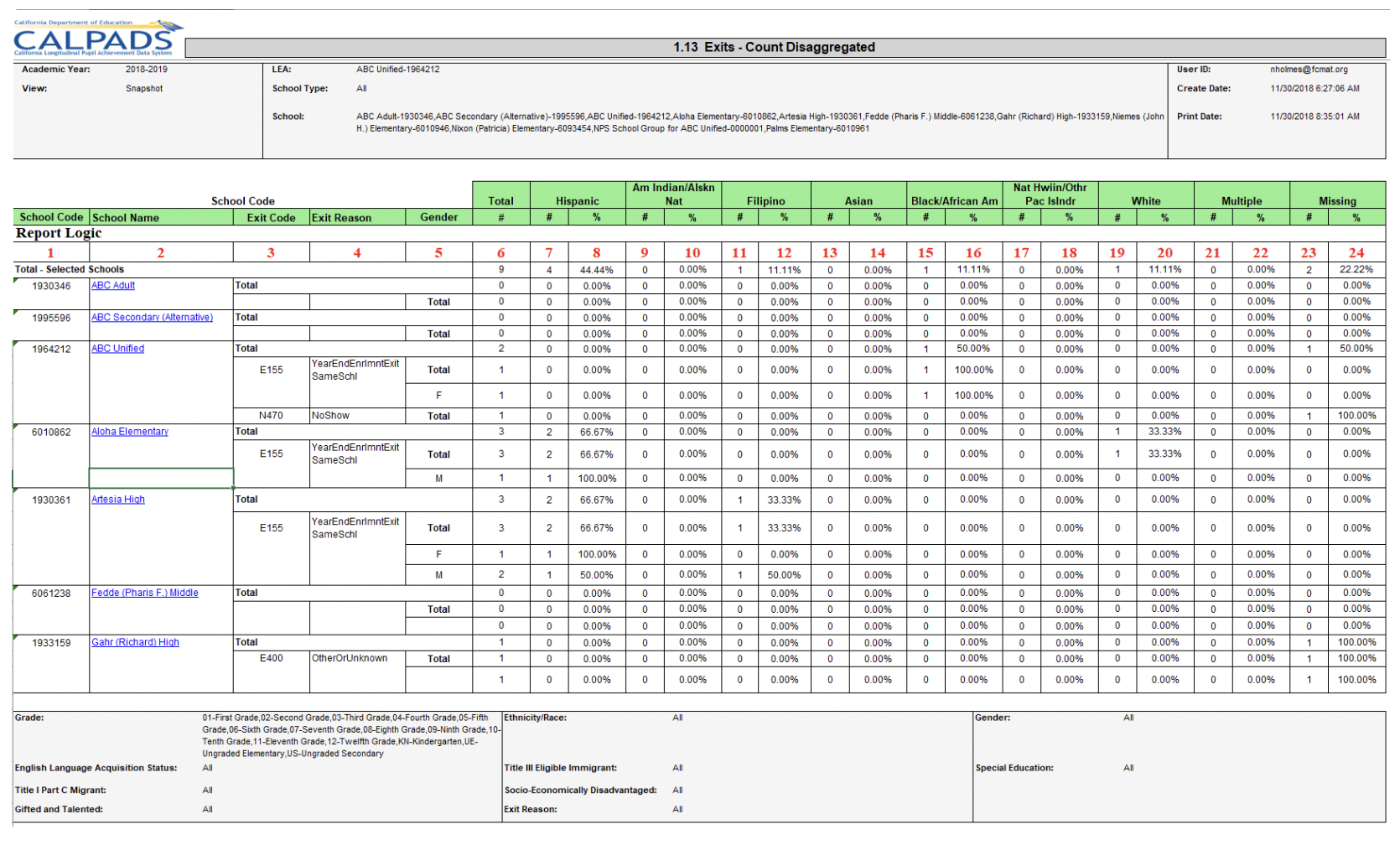This screenshot has height=845, width=1400.
Task: Click the LEA value 'ABC Unified-1964212'
Action: 397,70
